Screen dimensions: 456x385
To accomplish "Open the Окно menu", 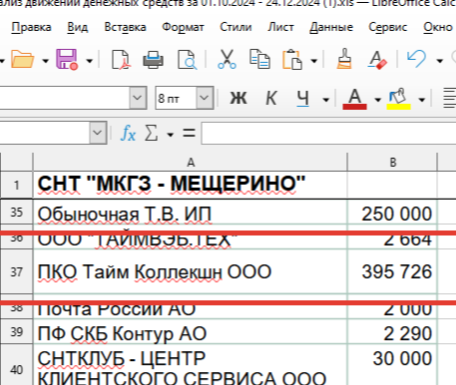I will tap(438, 27).
